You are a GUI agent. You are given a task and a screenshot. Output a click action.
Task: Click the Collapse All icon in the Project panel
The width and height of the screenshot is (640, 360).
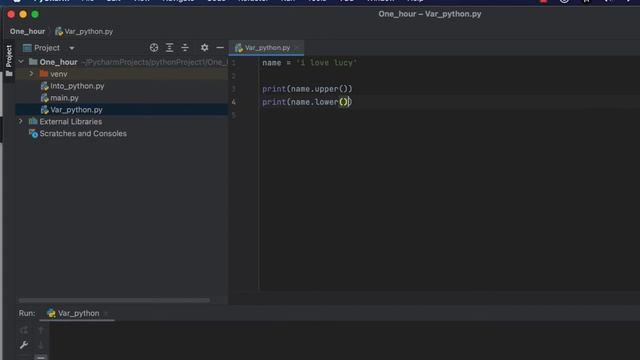185,48
